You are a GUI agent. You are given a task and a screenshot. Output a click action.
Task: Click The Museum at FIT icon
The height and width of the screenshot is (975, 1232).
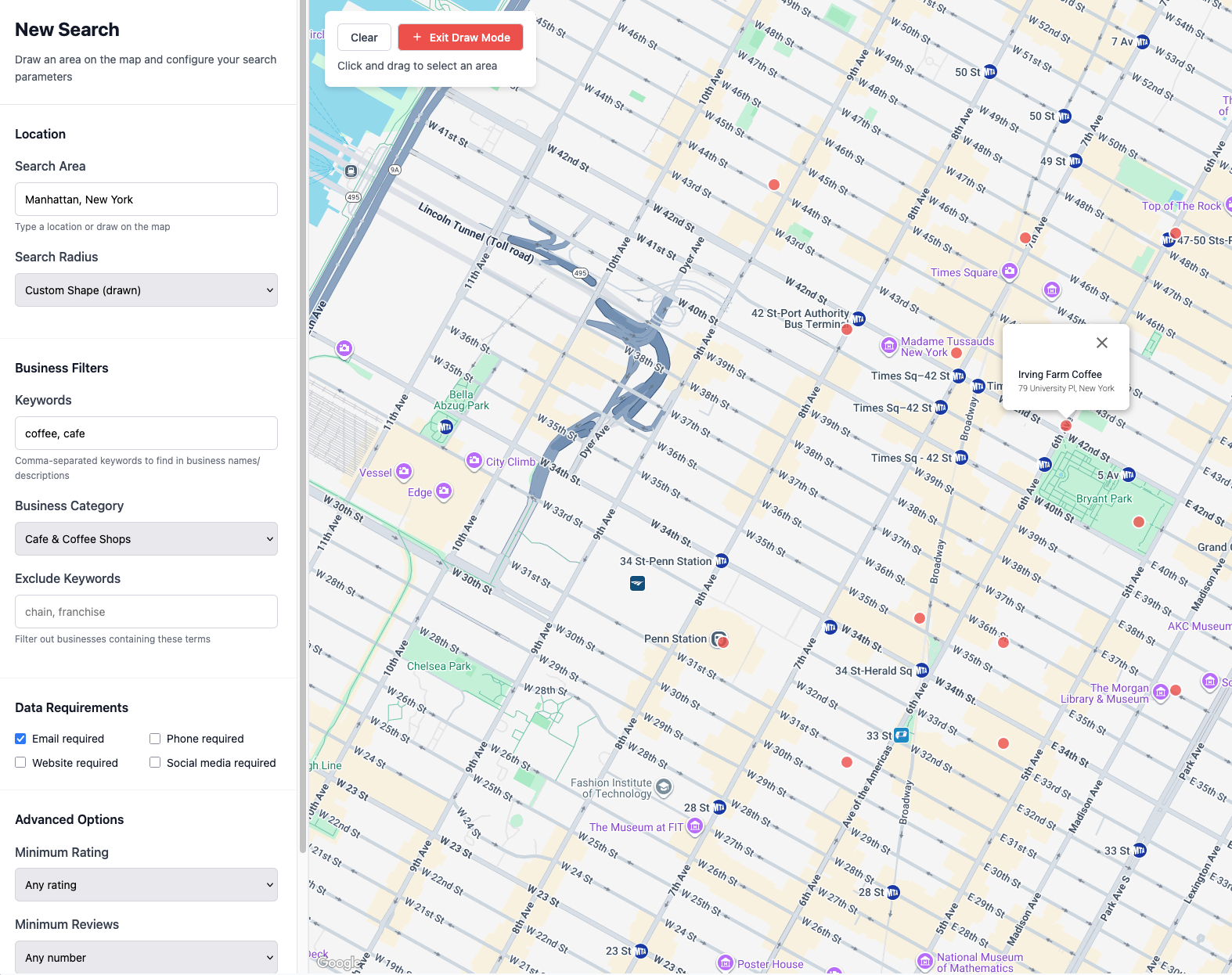point(695,826)
